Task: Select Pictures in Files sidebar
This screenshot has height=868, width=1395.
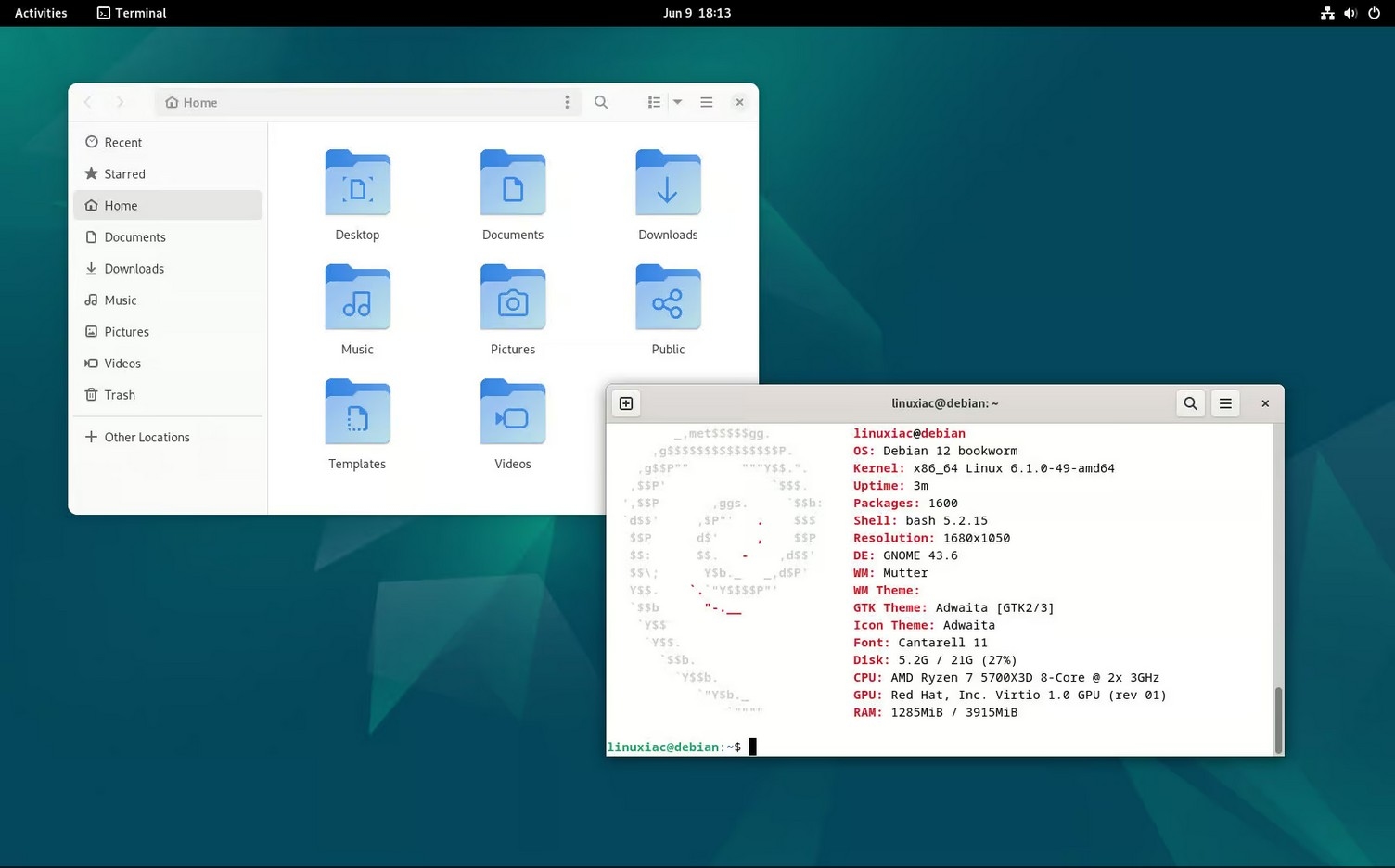Action: click(168, 331)
